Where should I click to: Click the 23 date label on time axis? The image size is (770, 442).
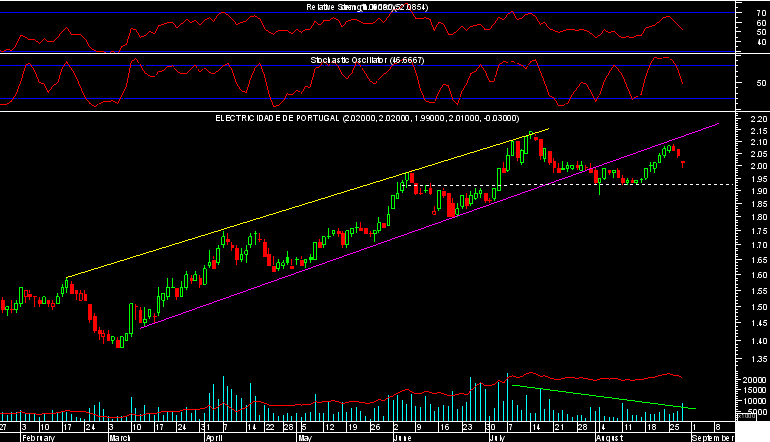click(x=467, y=427)
